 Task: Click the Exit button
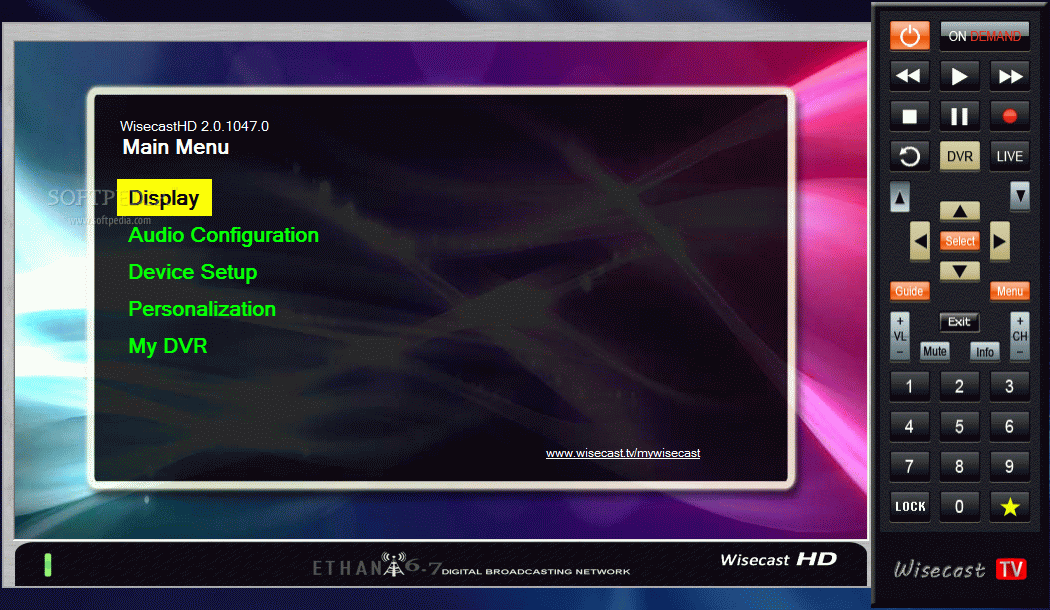[960, 322]
